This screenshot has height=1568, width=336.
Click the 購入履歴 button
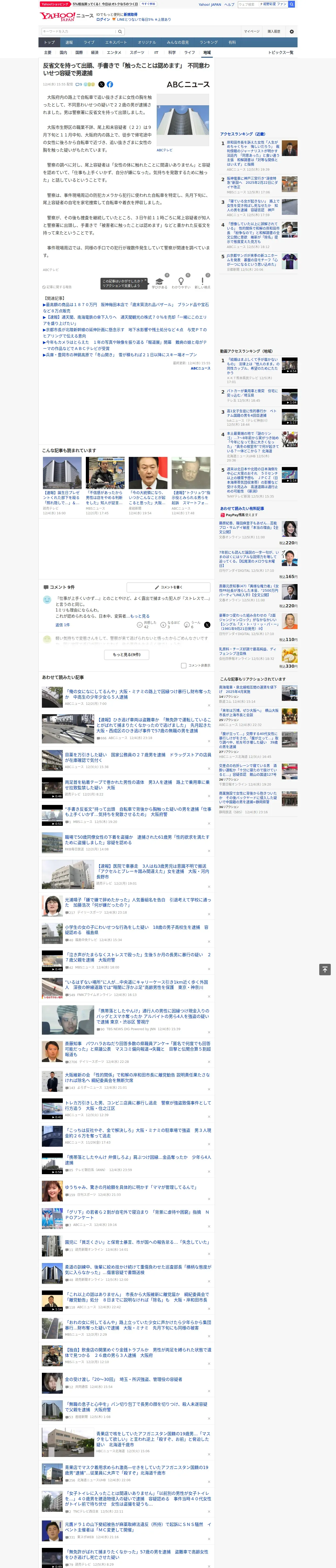274,32
